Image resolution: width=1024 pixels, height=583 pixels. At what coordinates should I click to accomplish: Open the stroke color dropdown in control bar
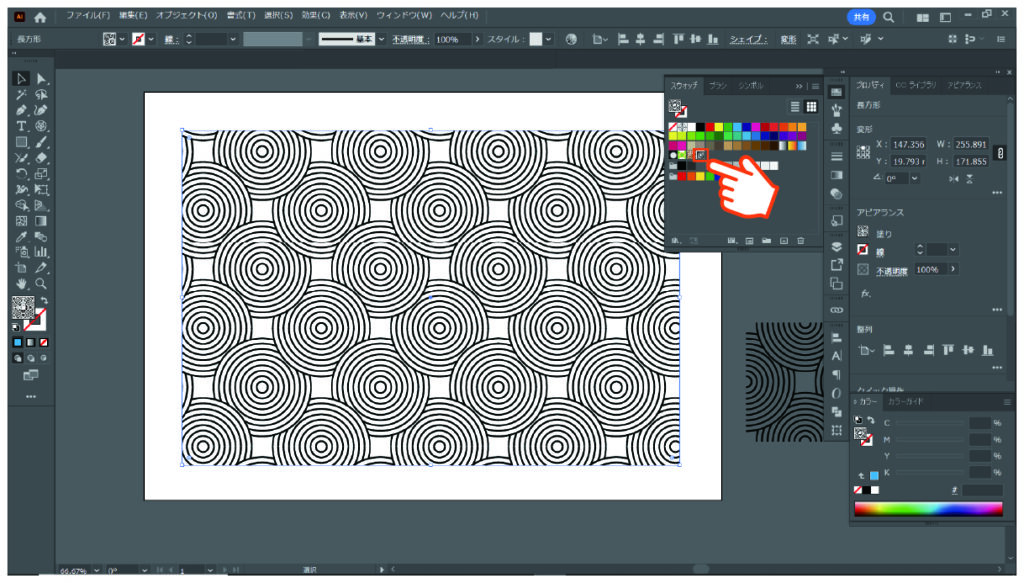(152, 39)
